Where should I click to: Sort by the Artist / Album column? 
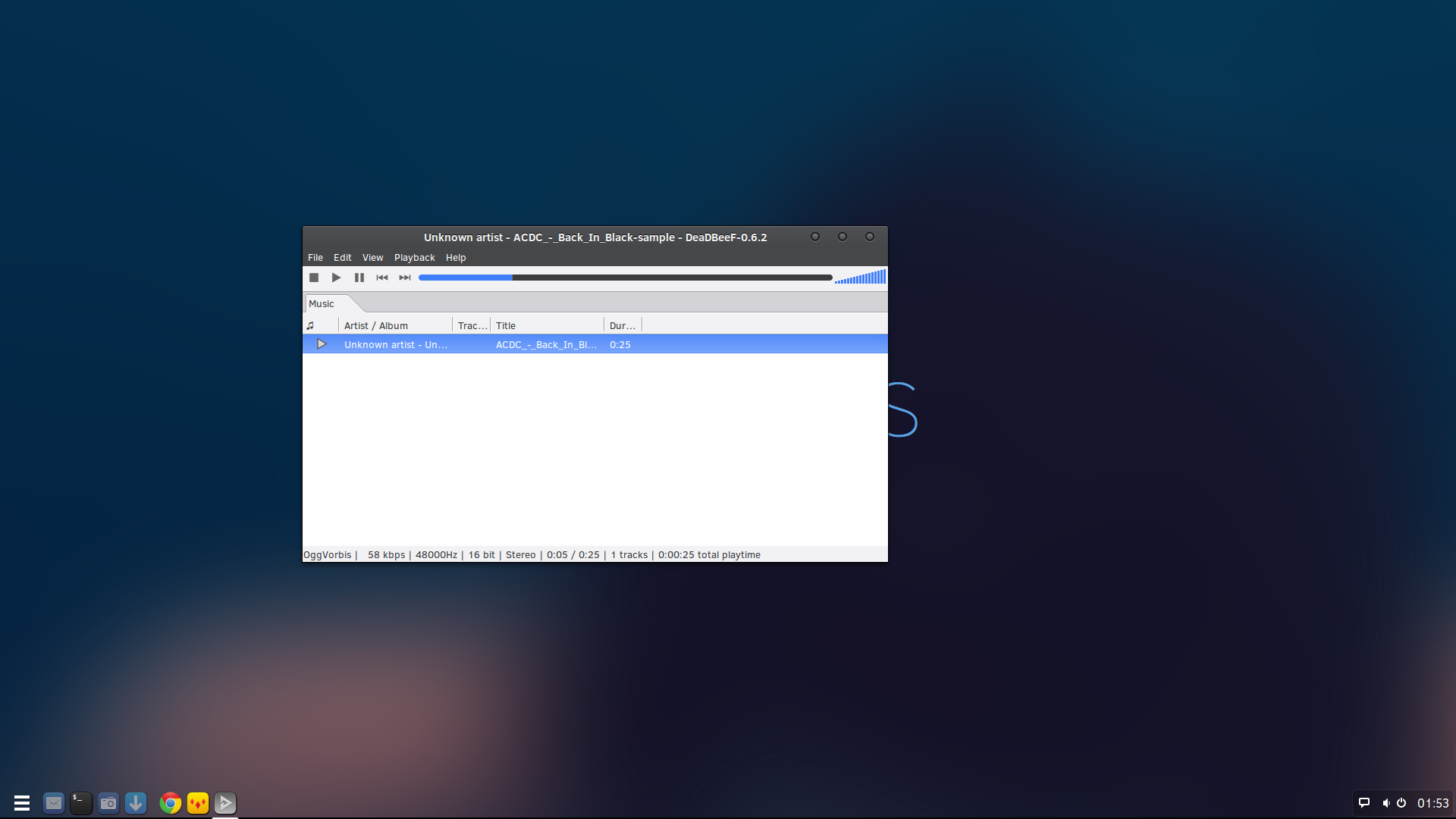click(x=395, y=326)
